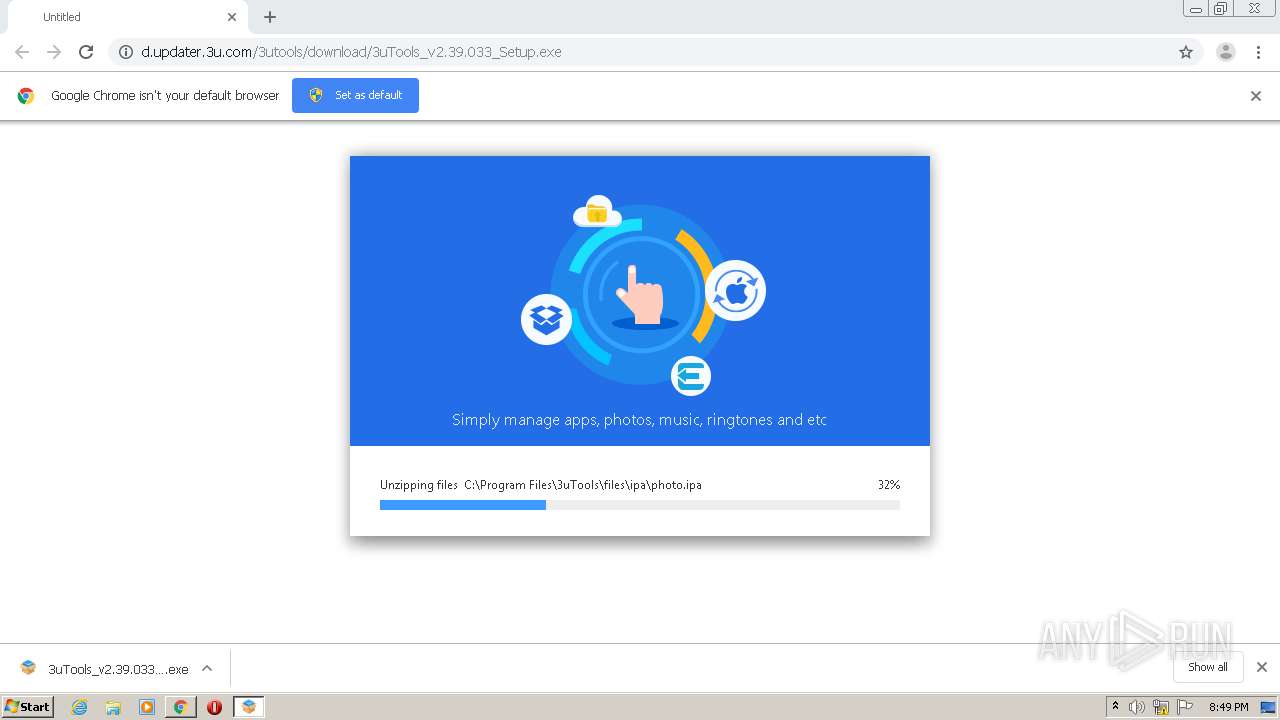The height and width of the screenshot is (720, 1280).
Task: Open Opera browser from taskbar
Action: (x=214, y=707)
